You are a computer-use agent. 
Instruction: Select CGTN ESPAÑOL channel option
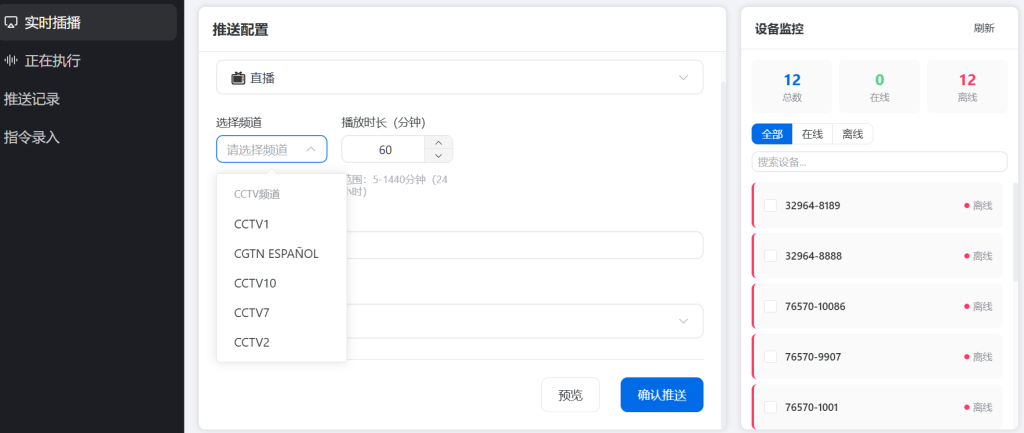tap(276, 254)
